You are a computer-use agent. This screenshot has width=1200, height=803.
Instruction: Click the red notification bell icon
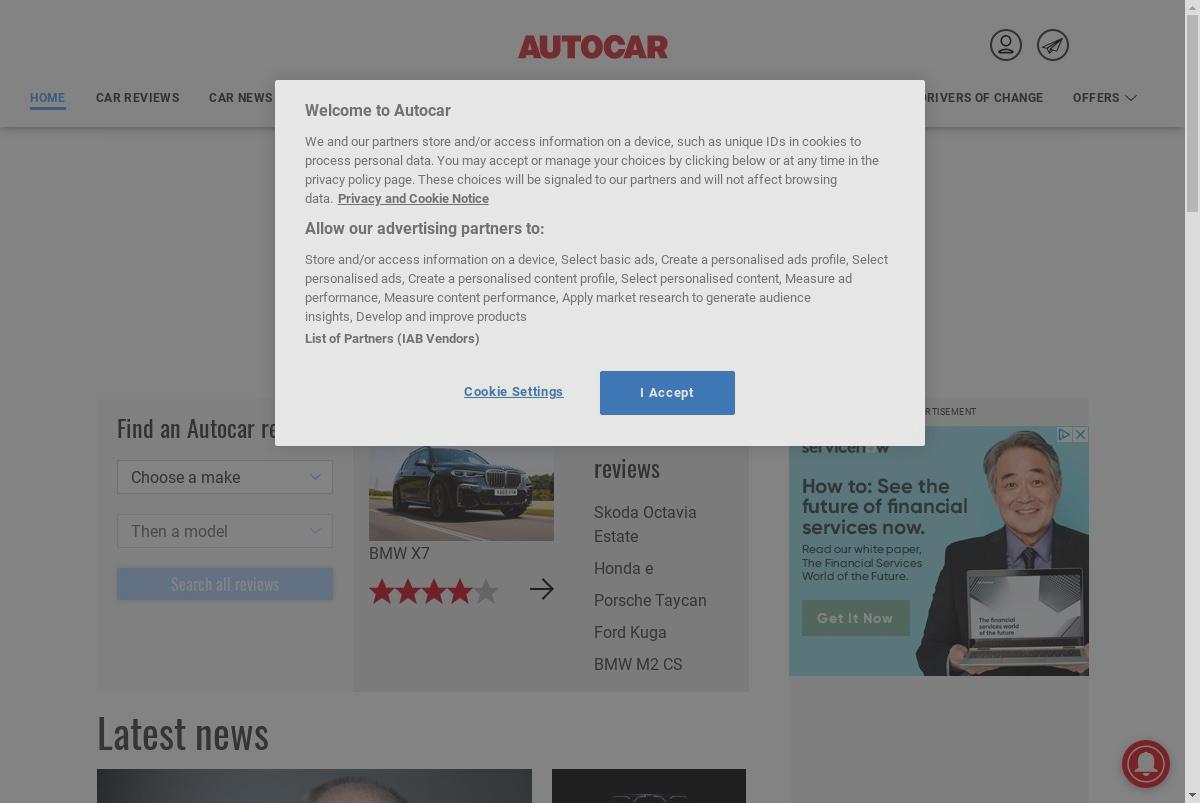pos(1146,764)
